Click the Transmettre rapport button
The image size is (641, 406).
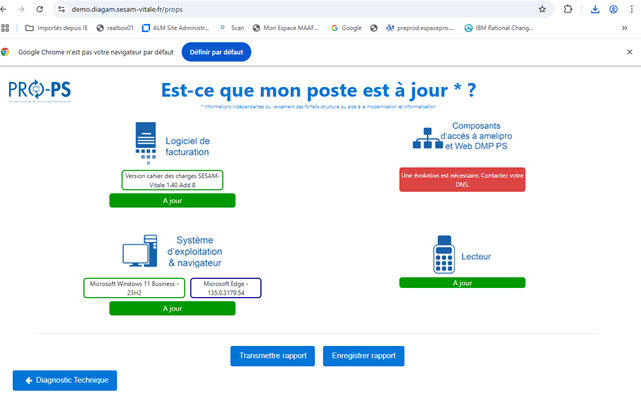coord(272,355)
